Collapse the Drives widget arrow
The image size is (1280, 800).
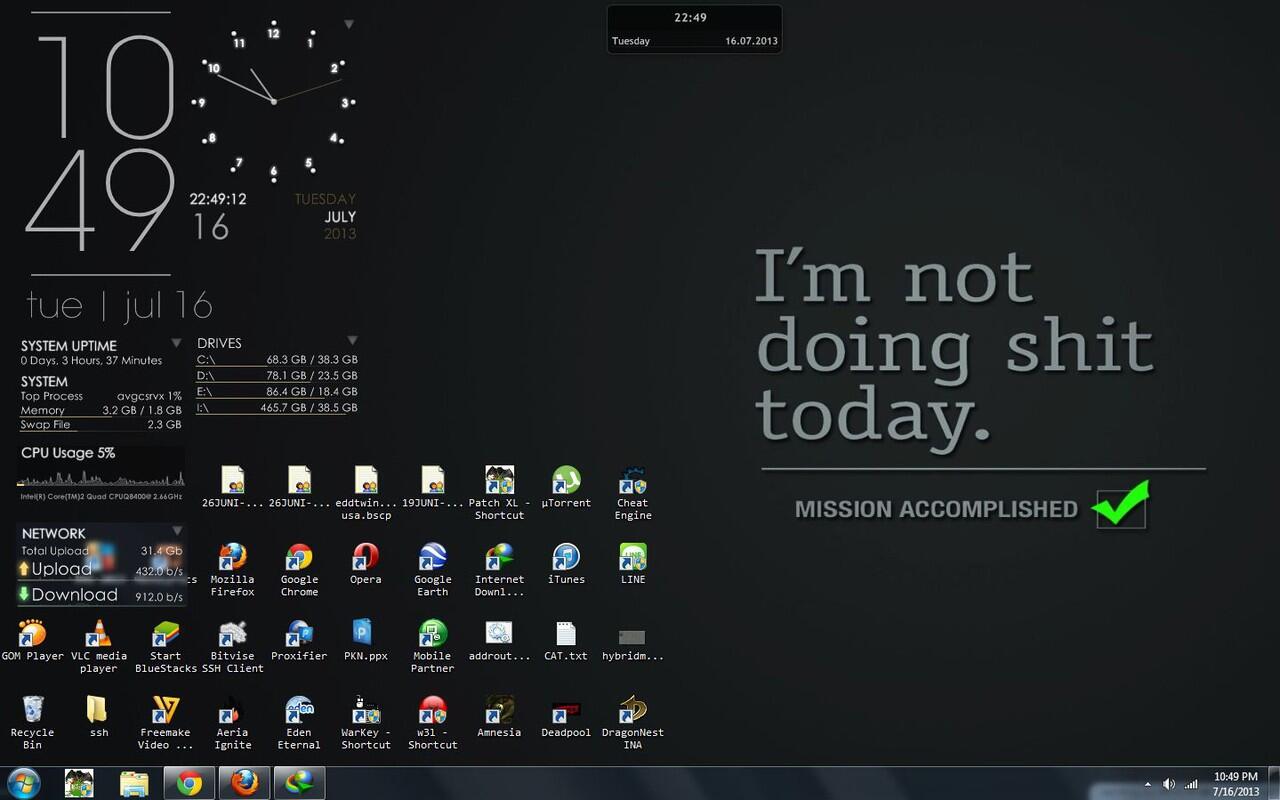[351, 341]
